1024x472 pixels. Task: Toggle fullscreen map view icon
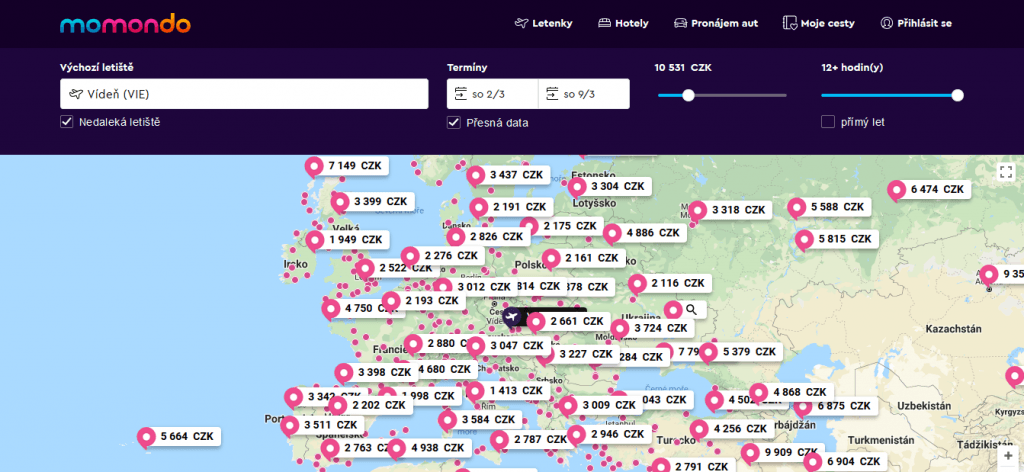[1006, 171]
